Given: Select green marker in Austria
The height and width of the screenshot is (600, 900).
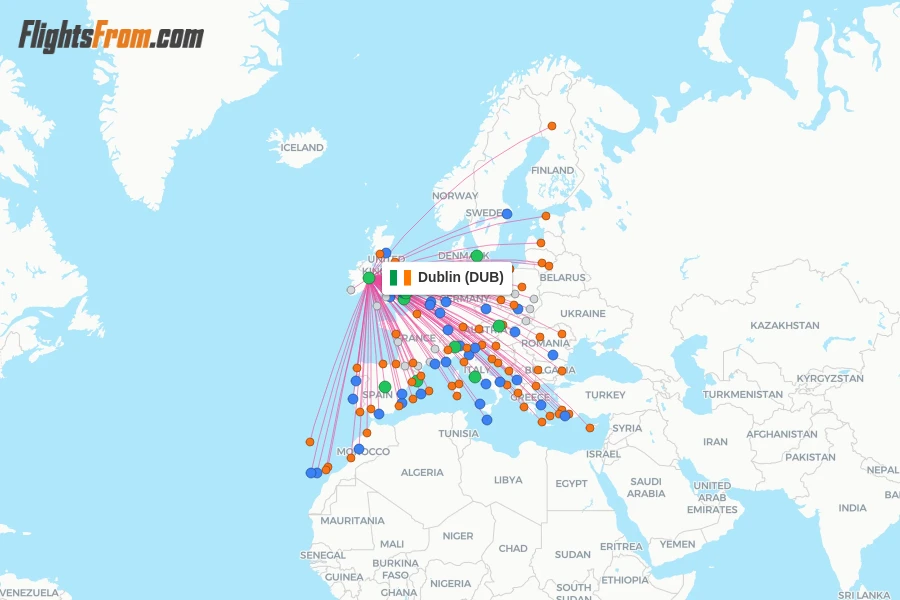Looking at the screenshot, I should [499, 326].
